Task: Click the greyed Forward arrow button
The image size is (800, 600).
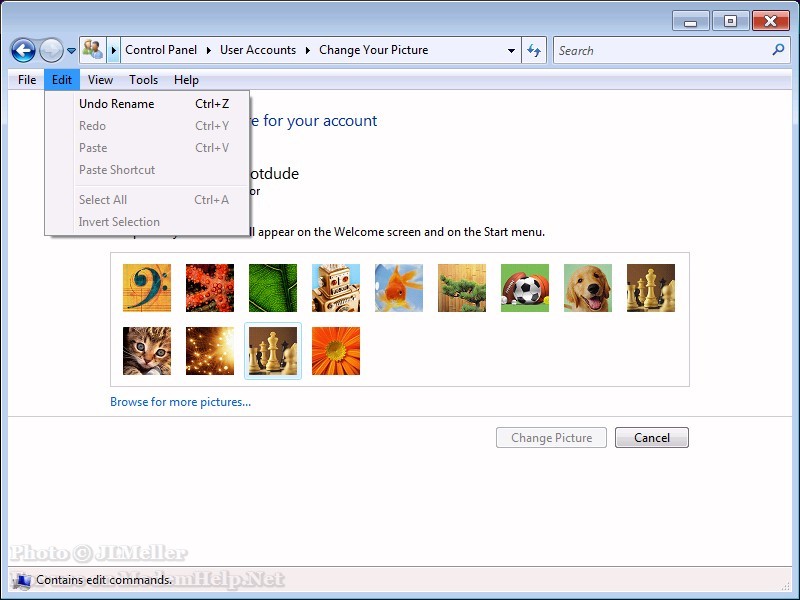Action: point(51,51)
